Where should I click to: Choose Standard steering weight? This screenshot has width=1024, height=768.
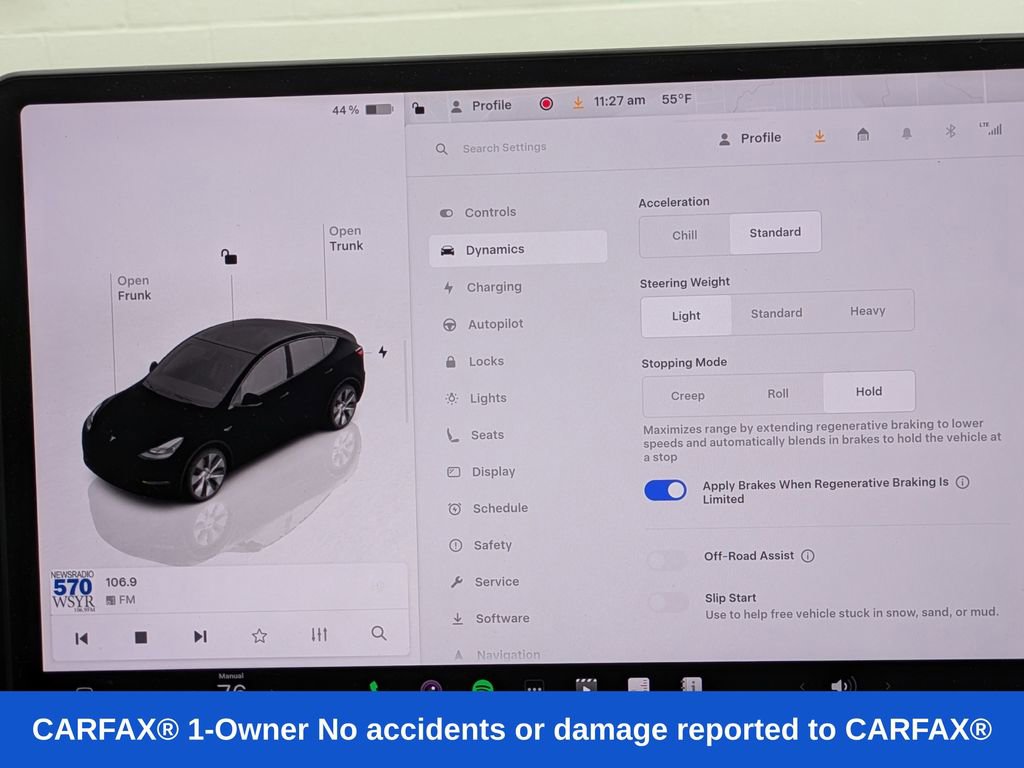click(x=776, y=313)
